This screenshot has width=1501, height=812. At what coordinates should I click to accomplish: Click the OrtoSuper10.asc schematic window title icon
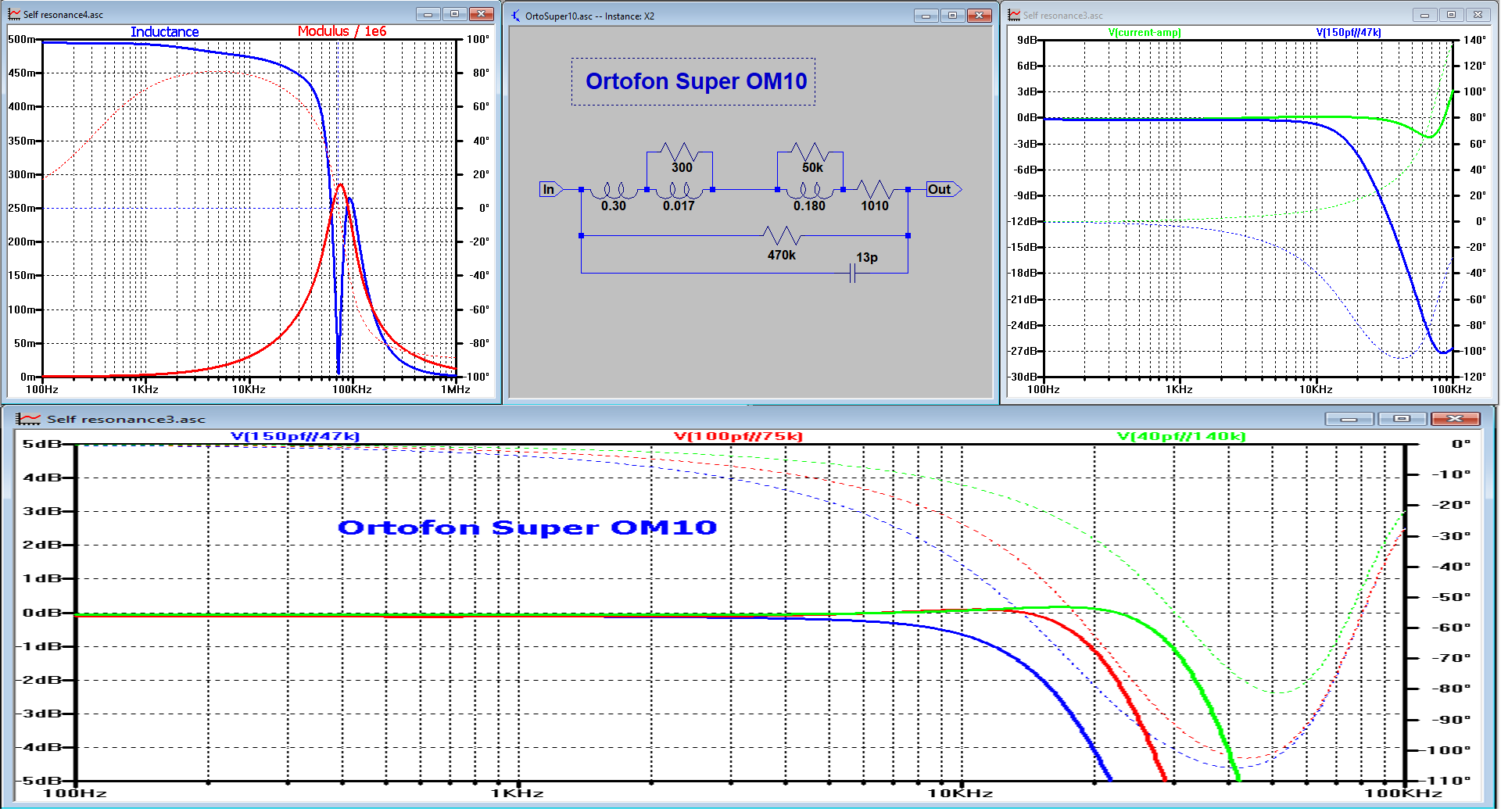pos(516,16)
